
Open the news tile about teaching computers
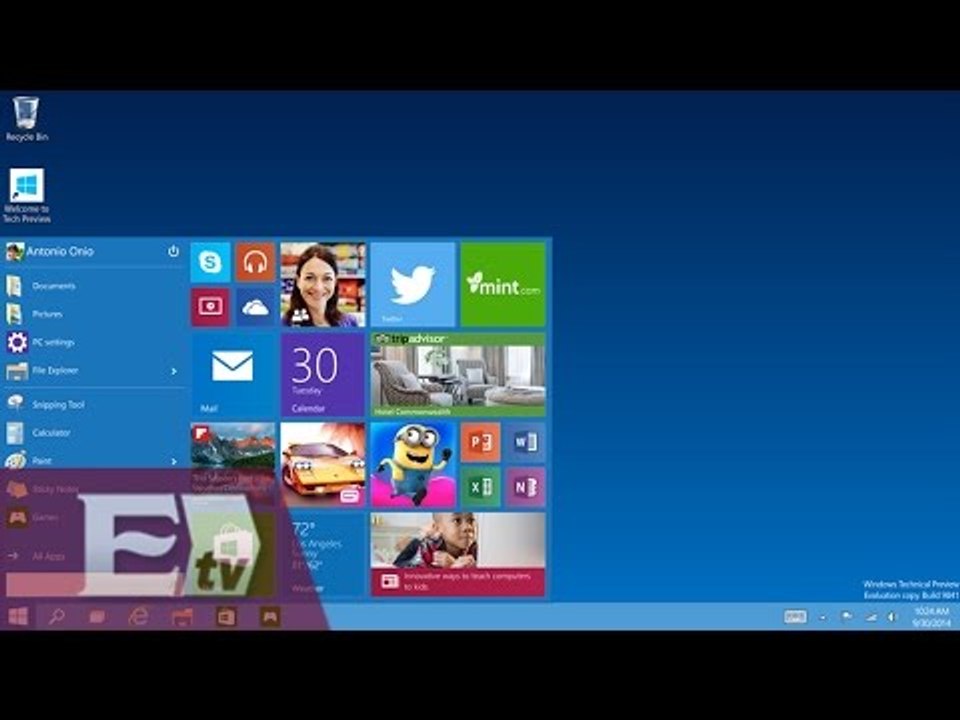[x=458, y=555]
